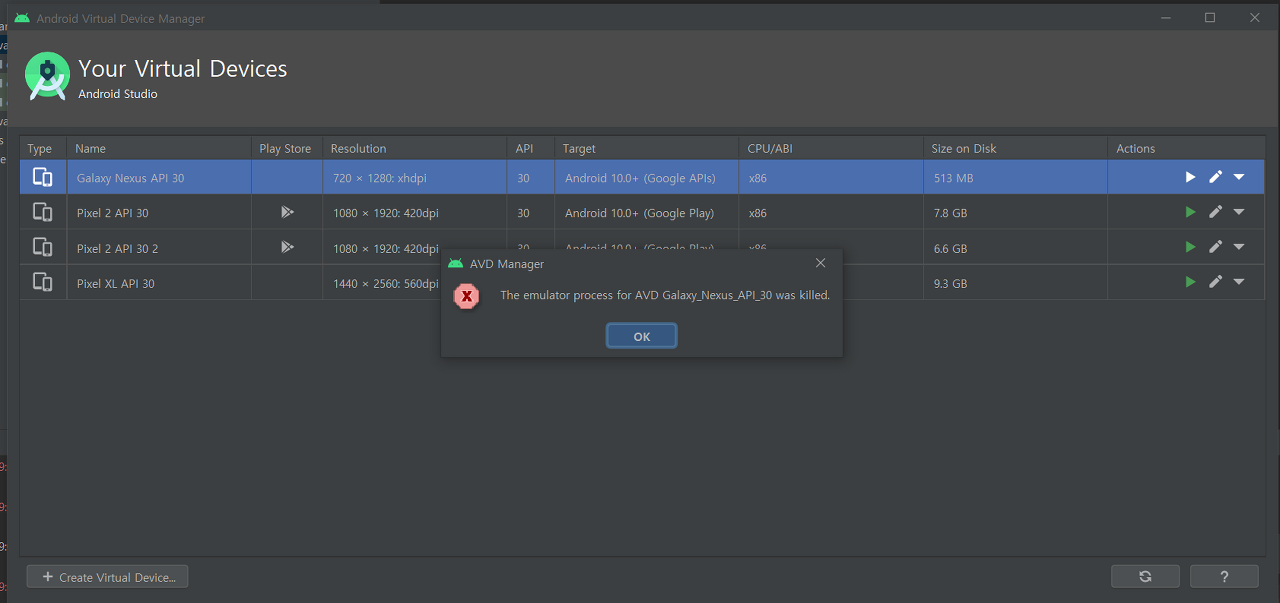
Task: Select the Pixel XL API 30 name cell
Action: [x=159, y=283]
